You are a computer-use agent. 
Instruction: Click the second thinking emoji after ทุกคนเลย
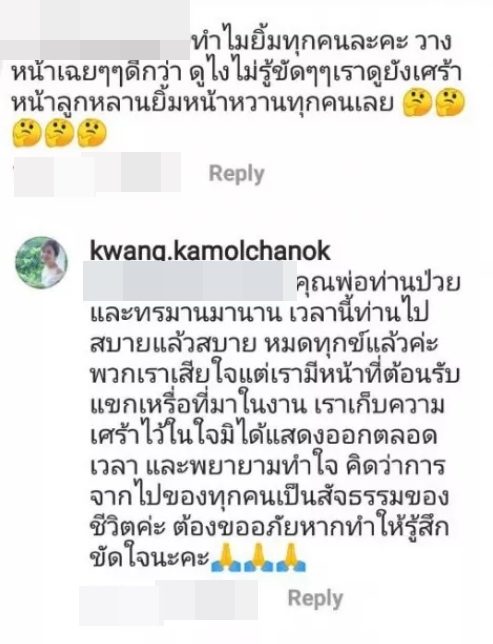[450, 104]
